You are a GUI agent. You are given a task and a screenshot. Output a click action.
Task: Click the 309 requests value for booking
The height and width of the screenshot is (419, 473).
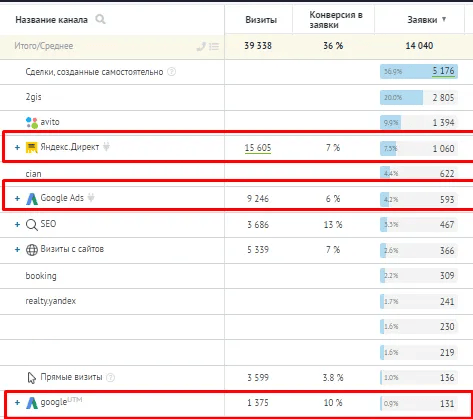click(447, 276)
